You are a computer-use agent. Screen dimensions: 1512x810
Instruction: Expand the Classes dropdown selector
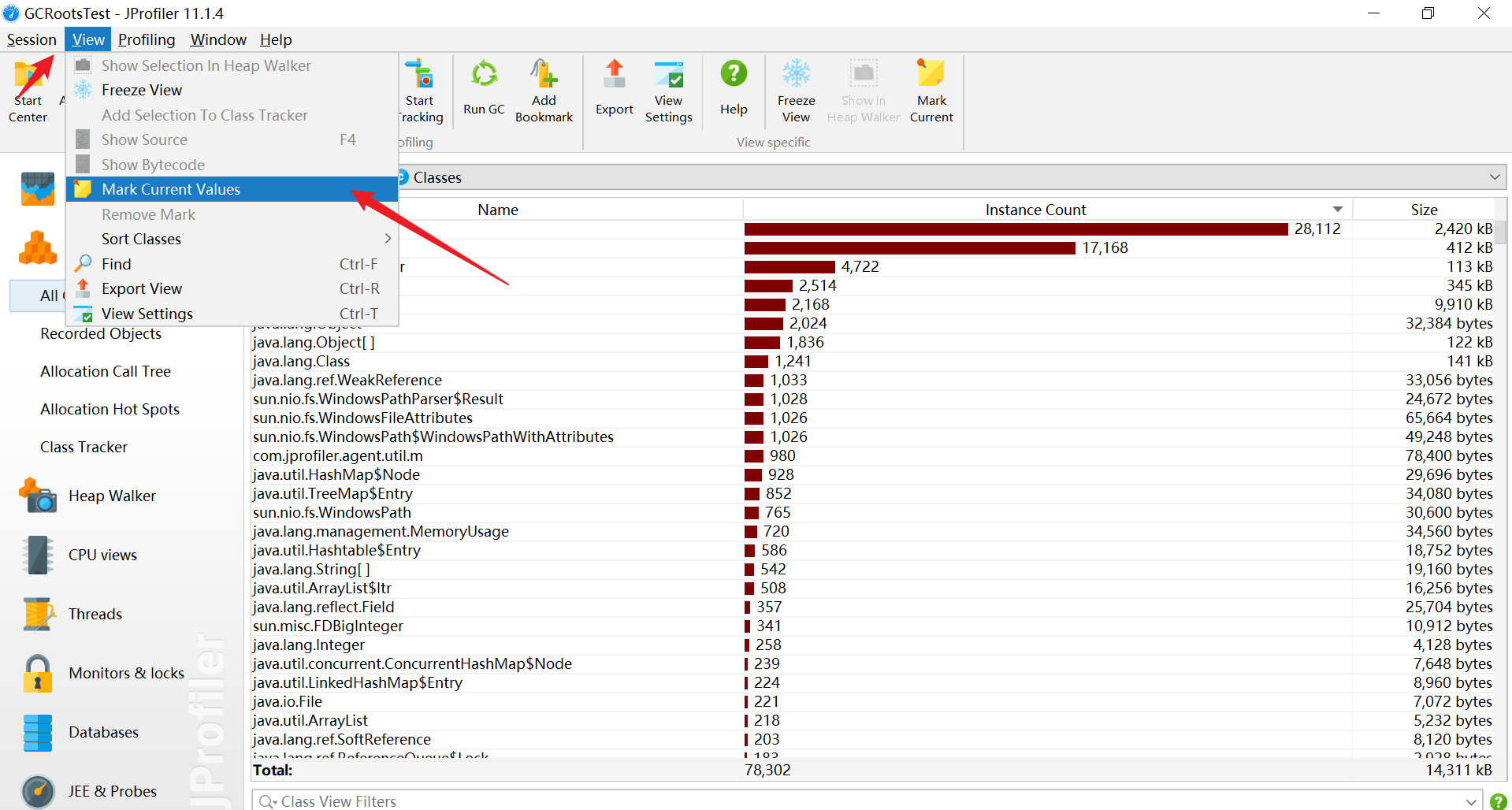pyautogui.click(x=1494, y=177)
